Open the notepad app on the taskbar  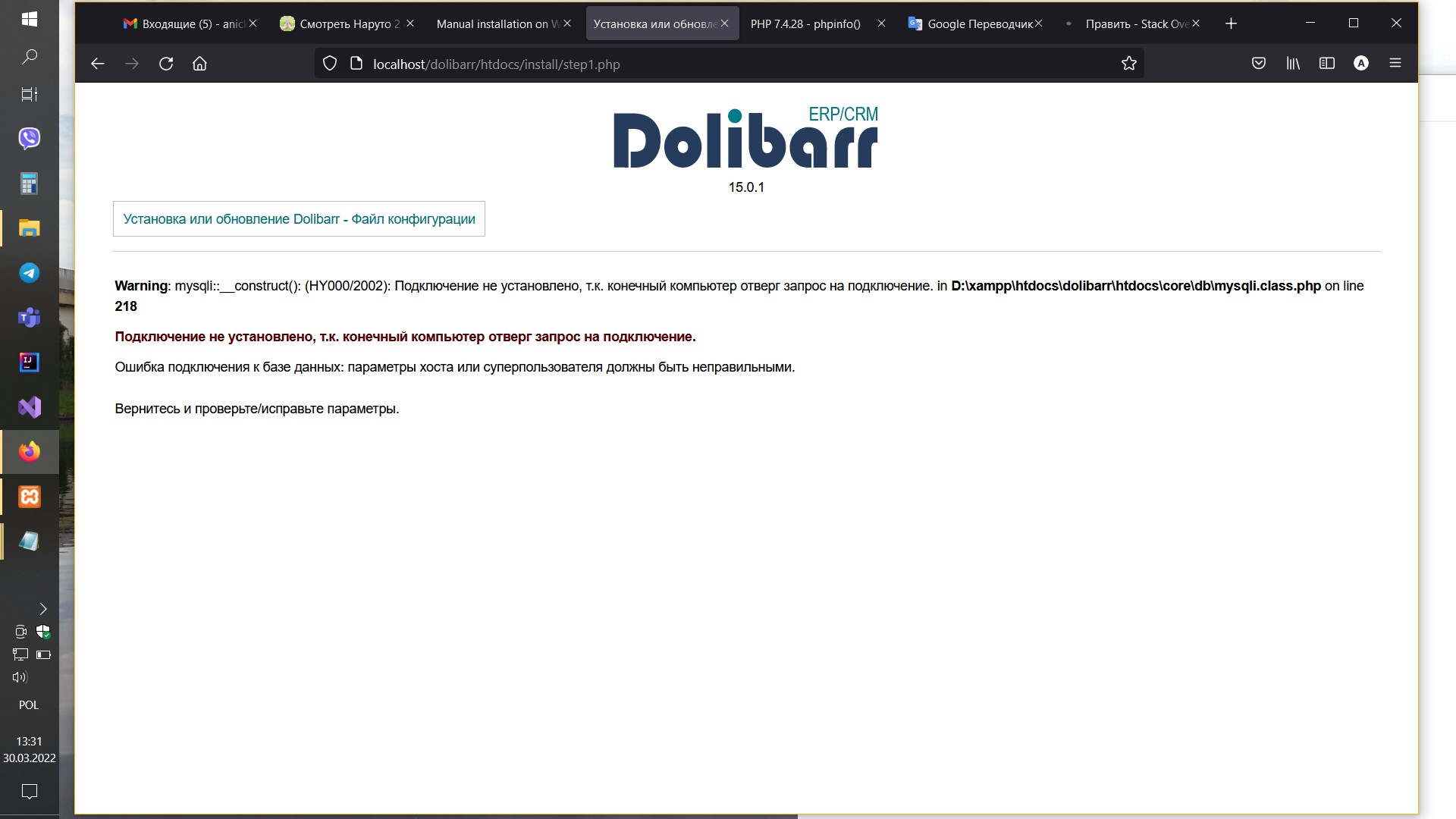tap(30, 541)
